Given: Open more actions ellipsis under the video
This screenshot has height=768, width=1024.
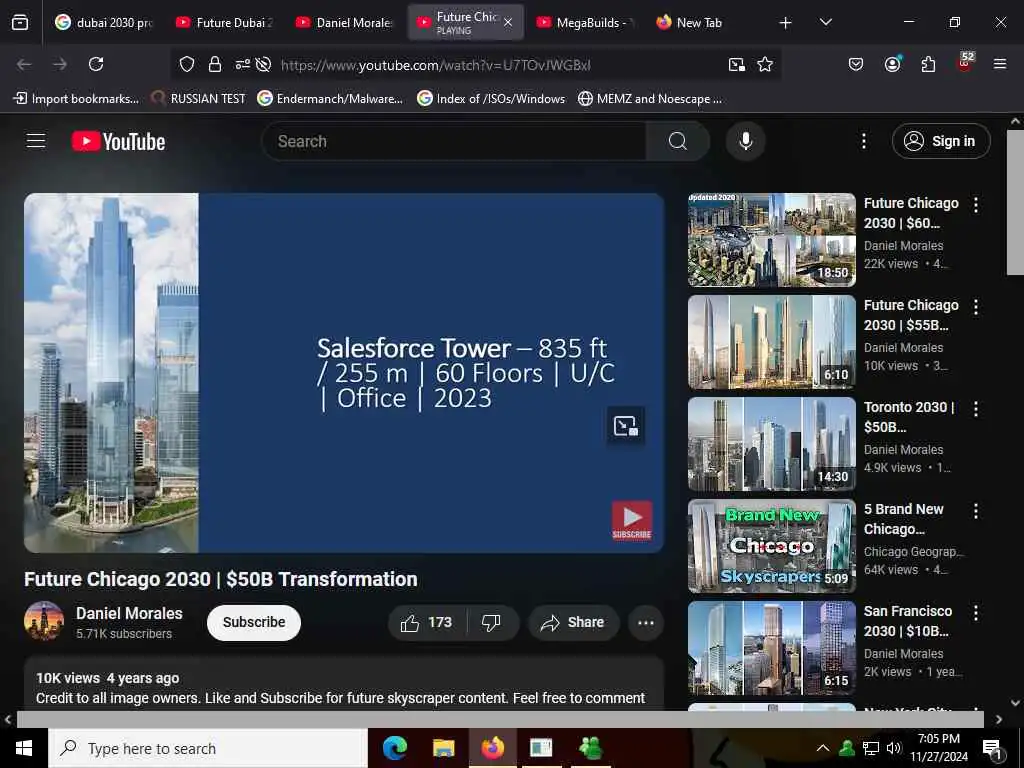Looking at the screenshot, I should click(646, 622).
